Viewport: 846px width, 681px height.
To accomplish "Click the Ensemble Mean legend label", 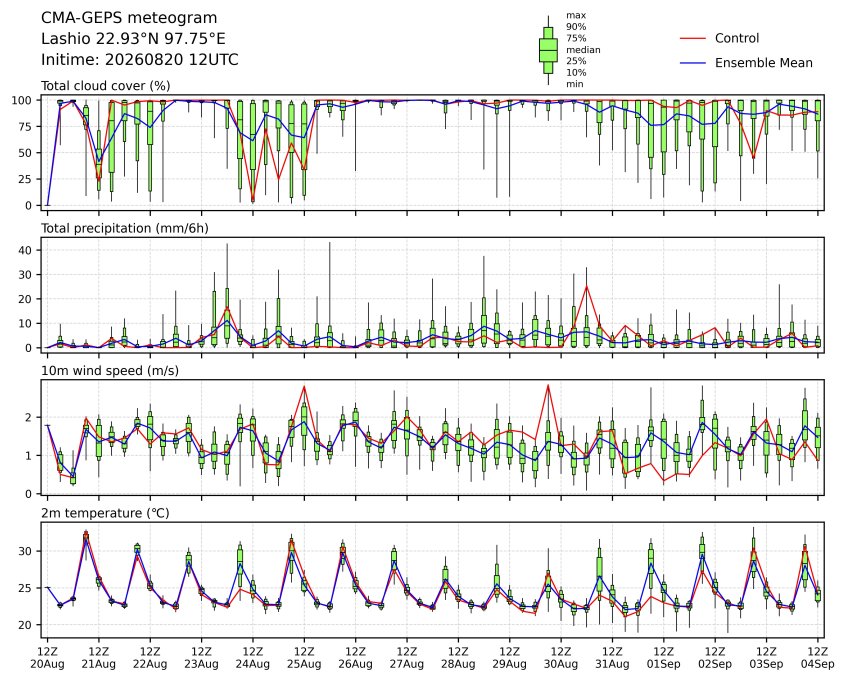I will point(763,63).
